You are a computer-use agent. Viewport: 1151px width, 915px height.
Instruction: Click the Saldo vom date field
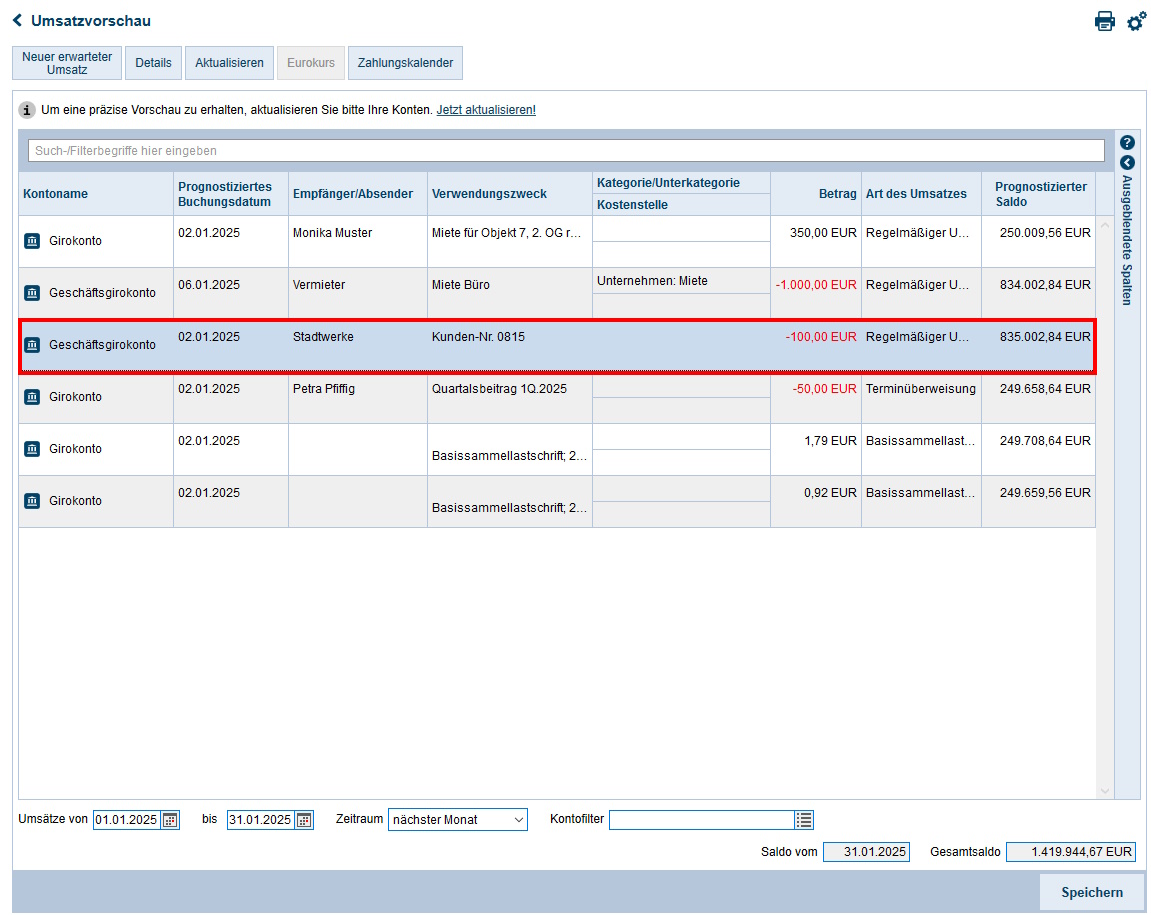tap(866, 852)
